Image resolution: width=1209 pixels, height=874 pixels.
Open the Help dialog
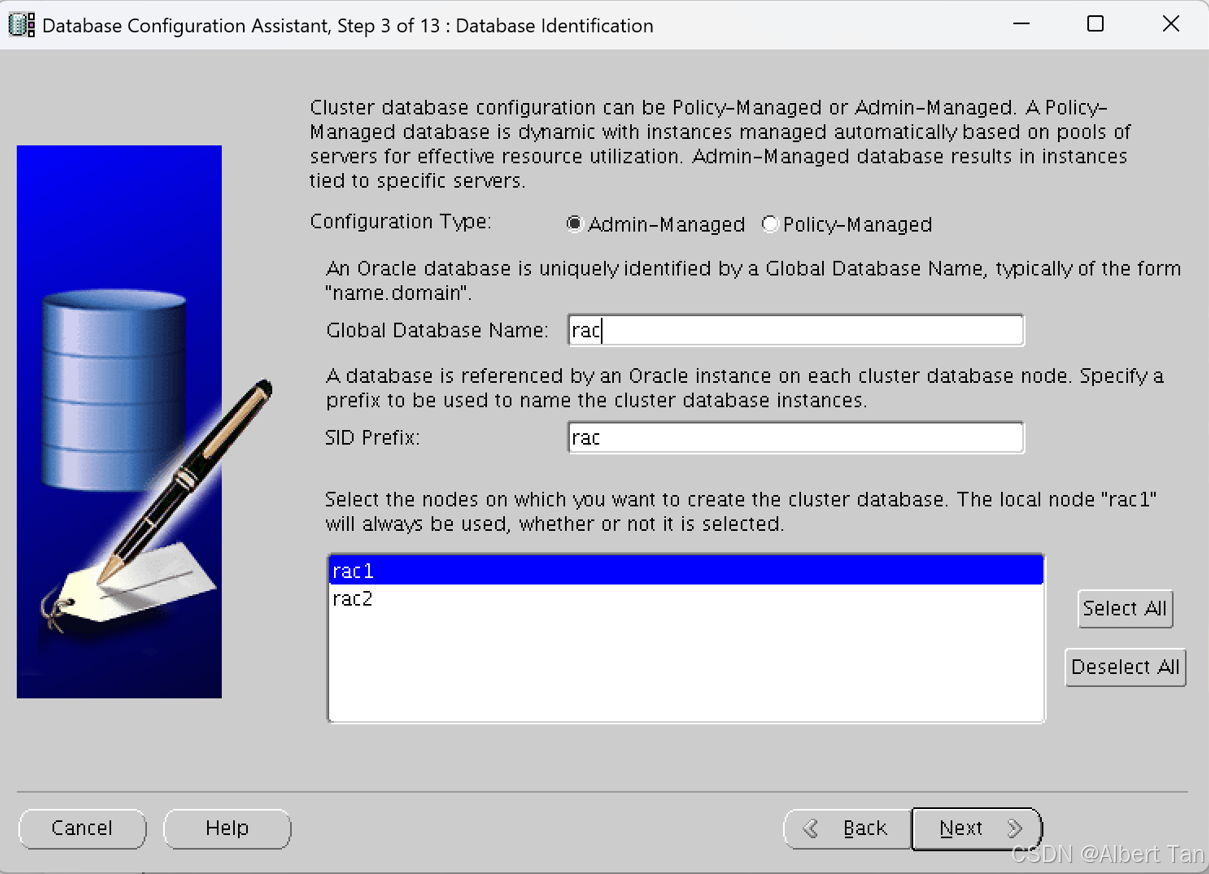pos(227,828)
